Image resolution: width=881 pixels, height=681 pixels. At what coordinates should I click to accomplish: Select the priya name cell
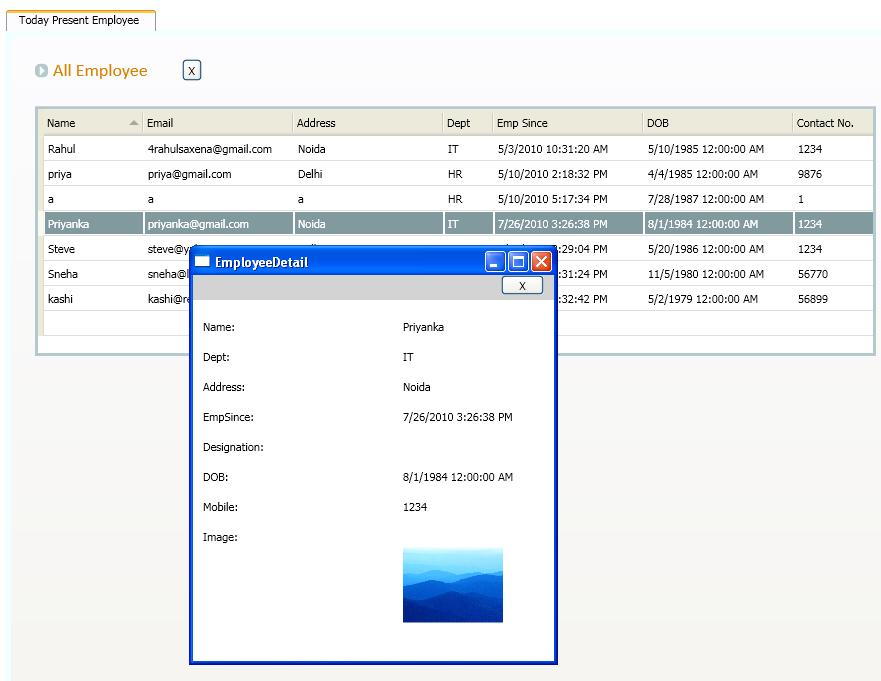[x=93, y=174]
